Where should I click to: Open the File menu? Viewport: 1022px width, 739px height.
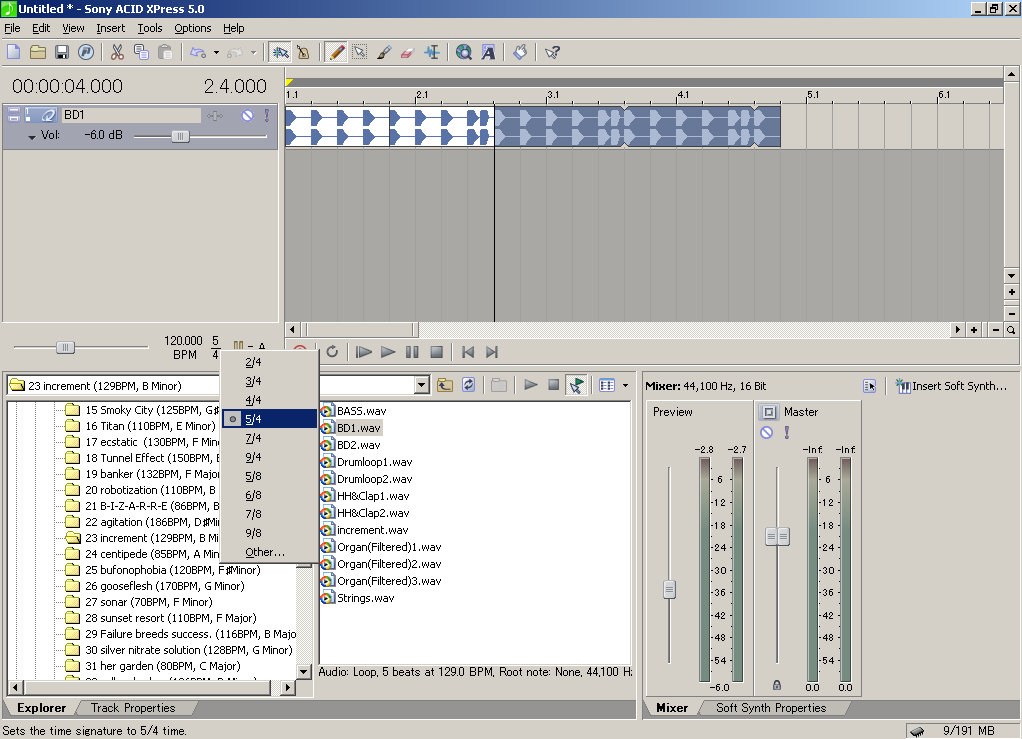pyautogui.click(x=12, y=28)
